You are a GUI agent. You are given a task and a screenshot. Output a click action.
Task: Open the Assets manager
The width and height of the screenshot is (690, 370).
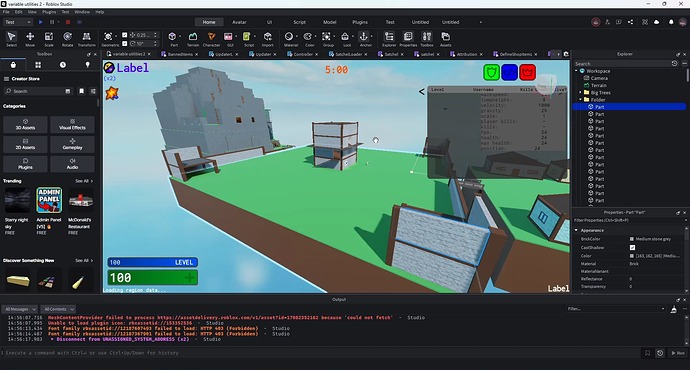click(445, 39)
